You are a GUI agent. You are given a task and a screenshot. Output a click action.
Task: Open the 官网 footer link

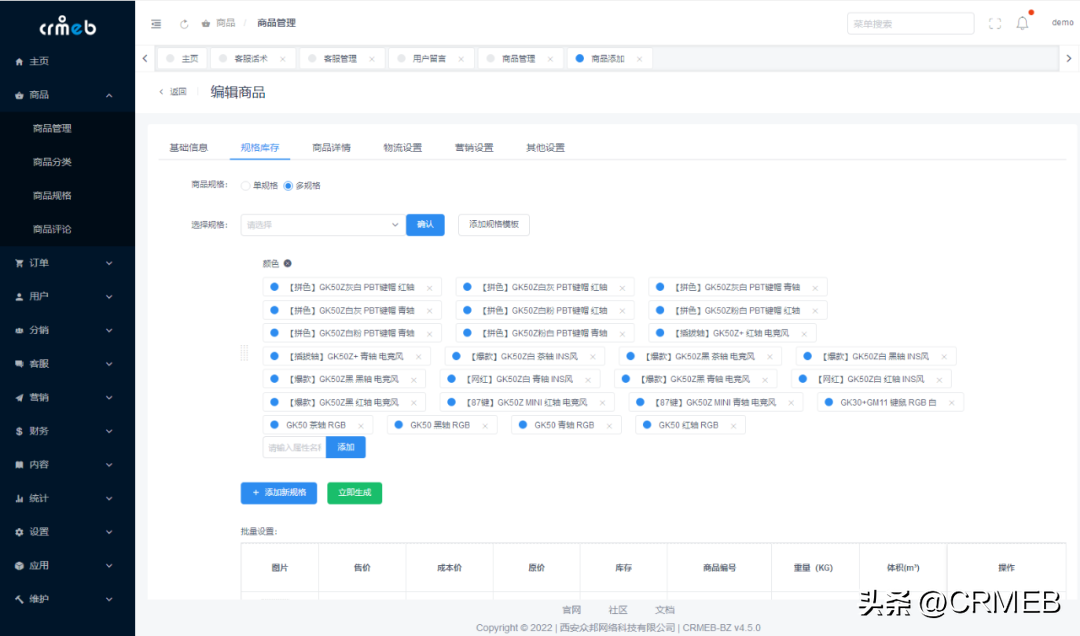point(572,610)
